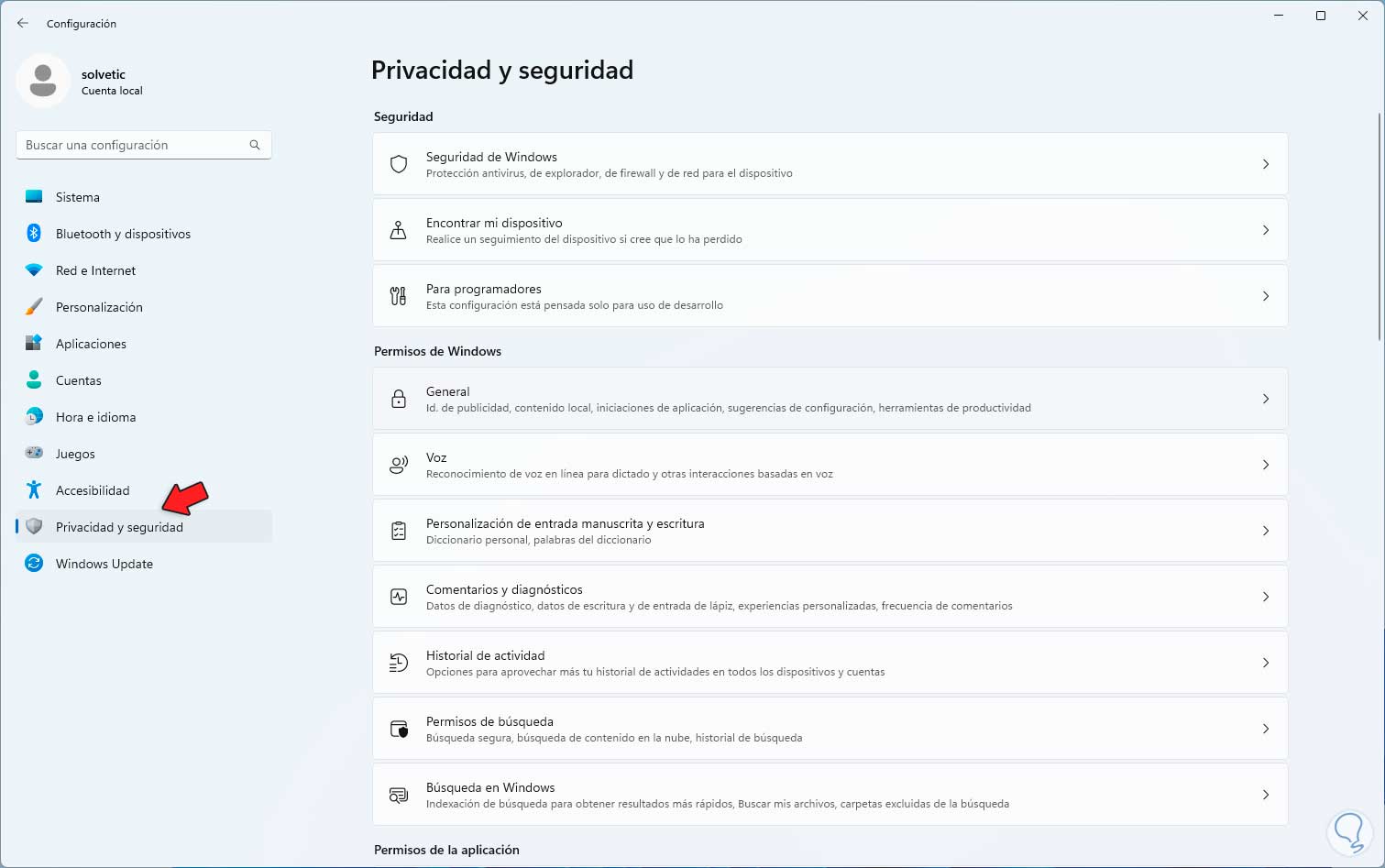Expand the Comentarios y diagnósticos chevron
This screenshot has height=868, width=1385.
coord(1265,597)
